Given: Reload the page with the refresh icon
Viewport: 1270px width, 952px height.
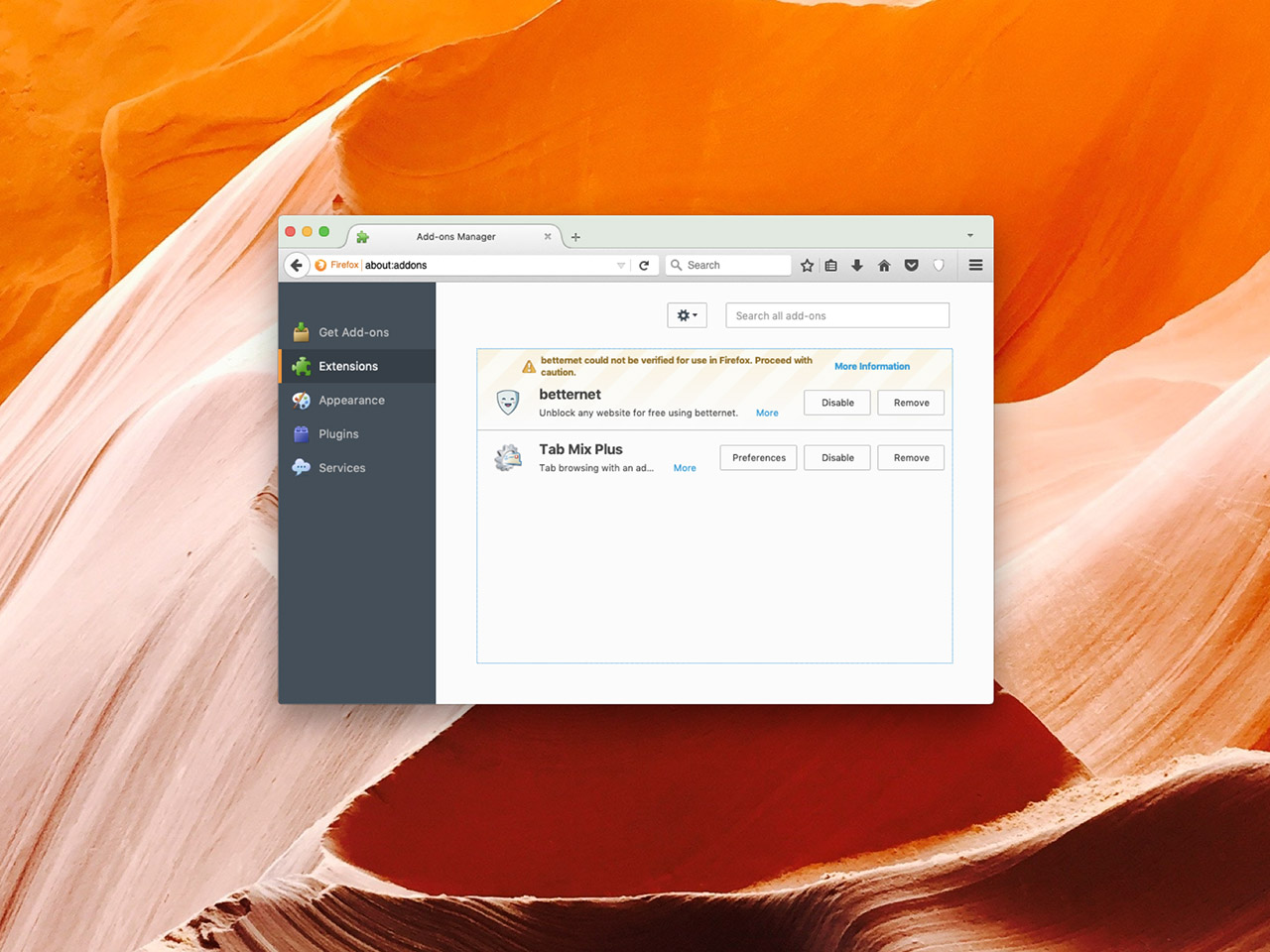Looking at the screenshot, I should pyautogui.click(x=644, y=265).
